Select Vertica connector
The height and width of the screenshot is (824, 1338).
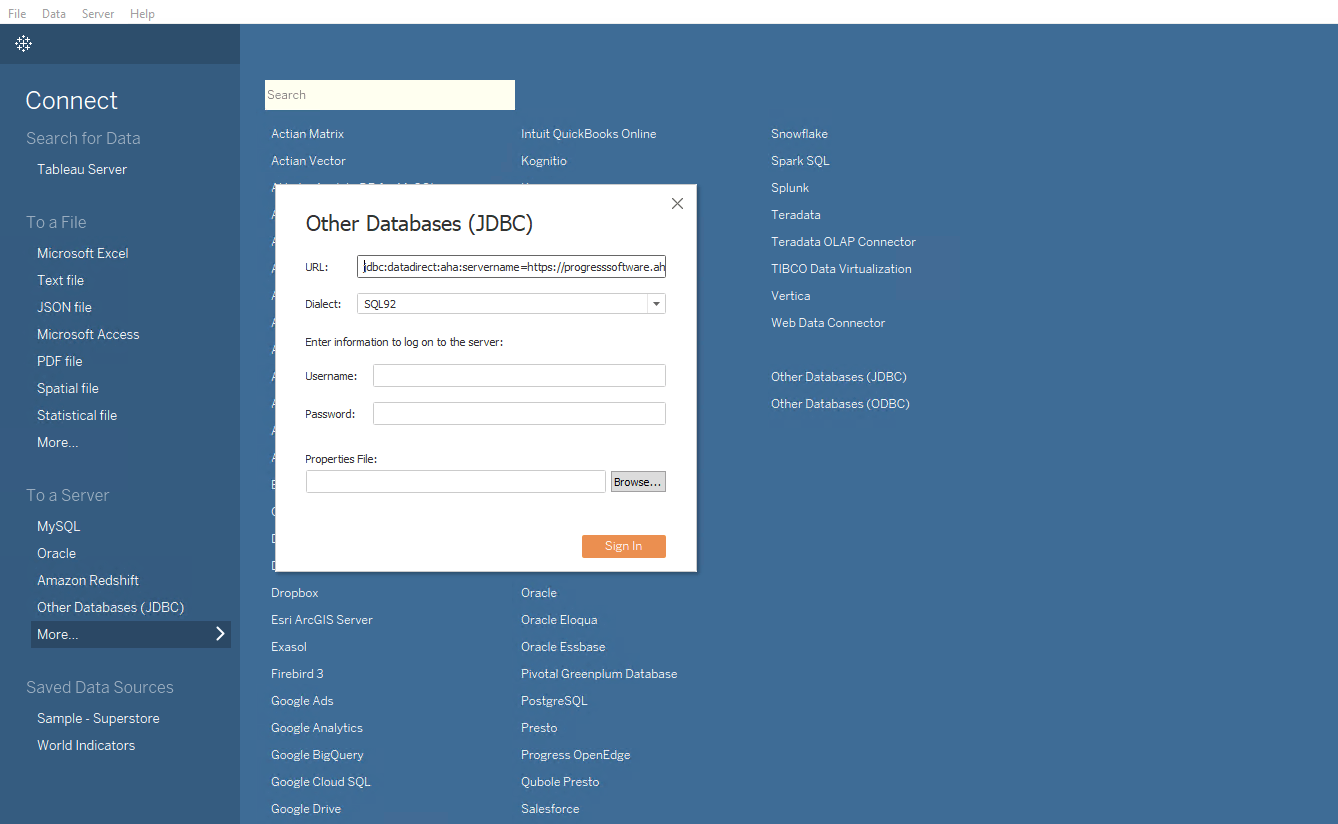click(790, 296)
